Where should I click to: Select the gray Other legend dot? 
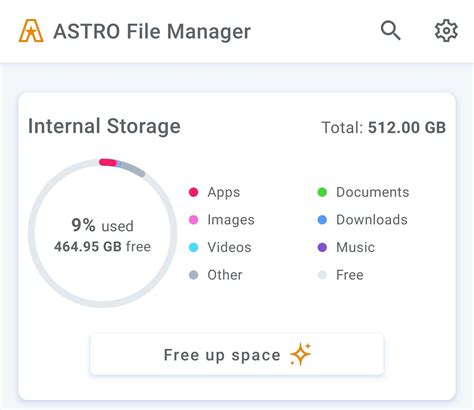tap(193, 275)
